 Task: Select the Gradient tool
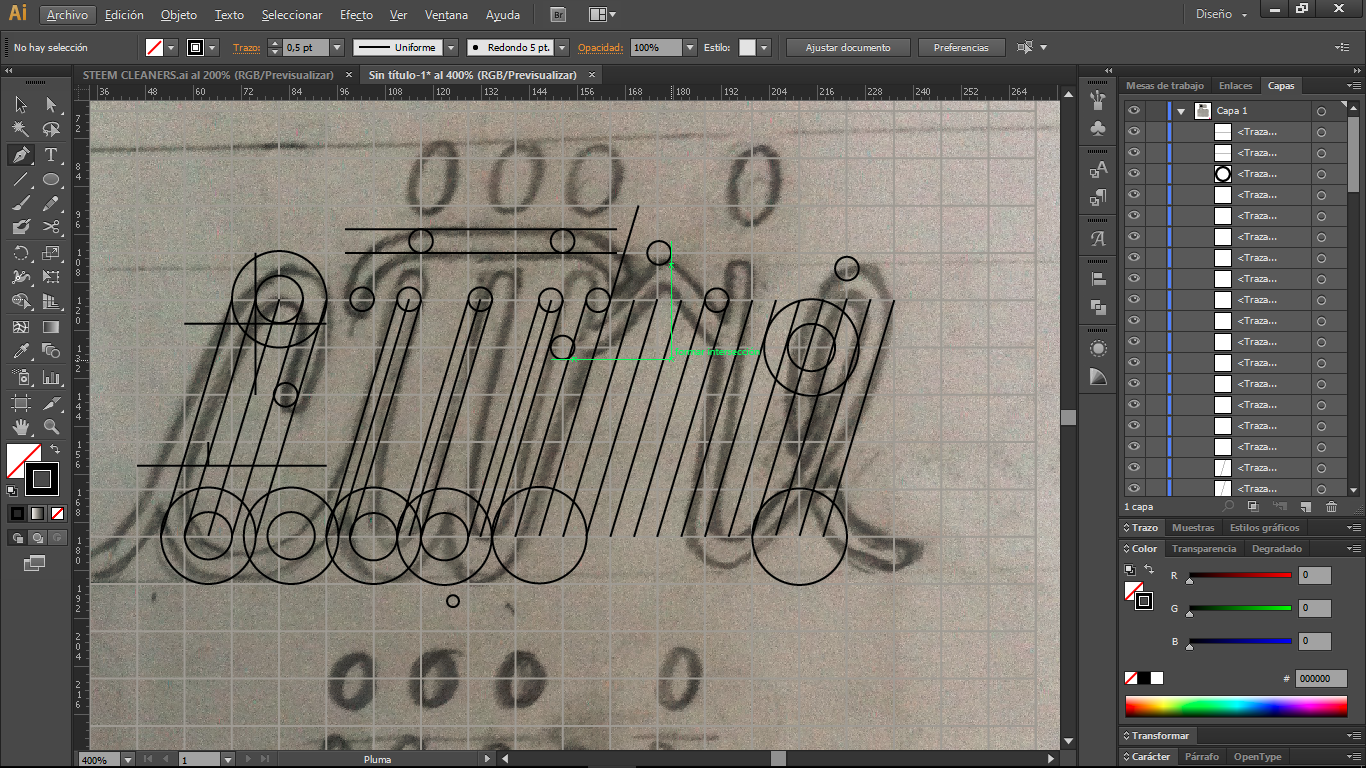coord(51,327)
